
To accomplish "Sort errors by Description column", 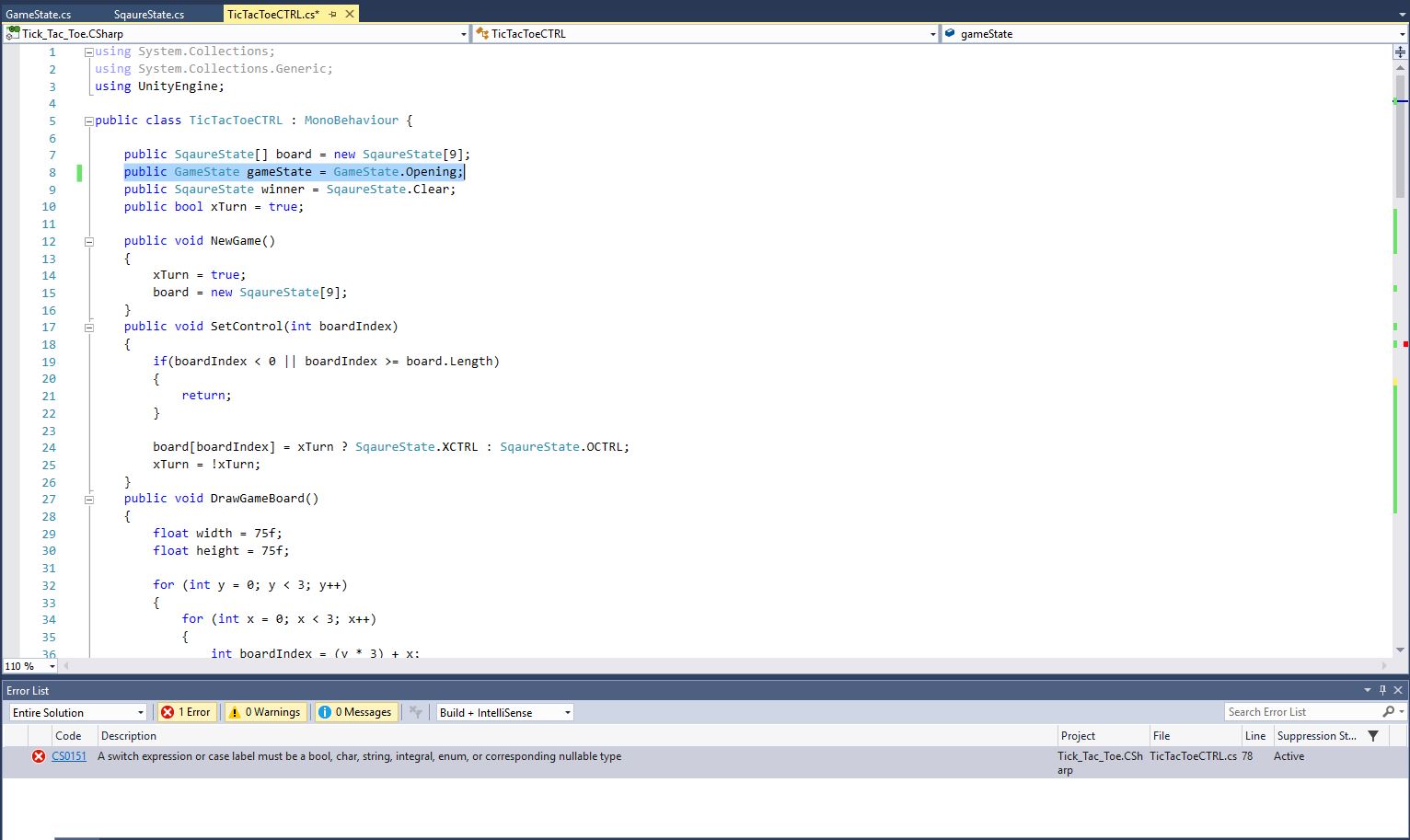I will pos(576,736).
